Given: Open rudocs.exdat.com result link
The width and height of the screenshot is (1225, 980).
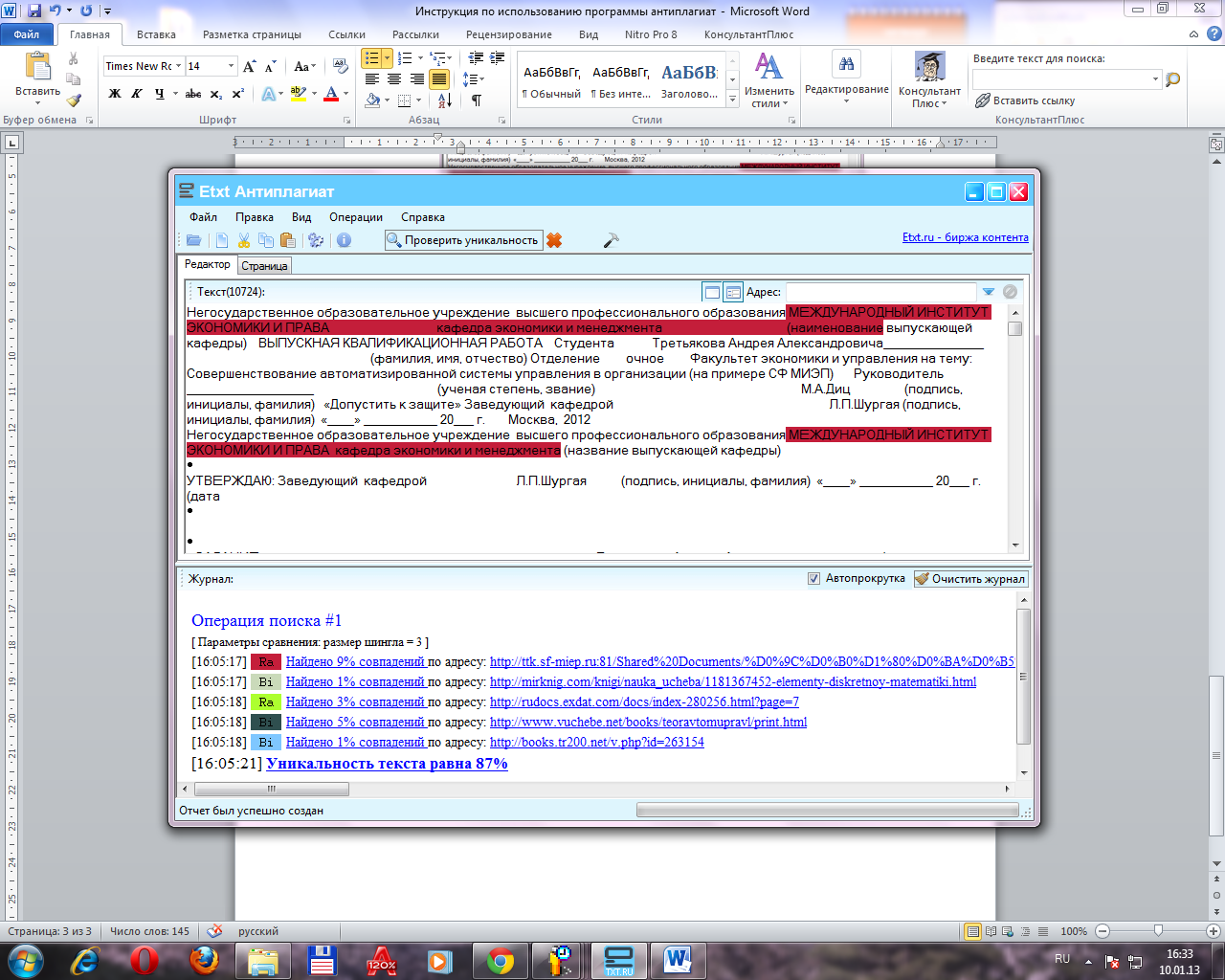Looking at the screenshot, I should 644,702.
